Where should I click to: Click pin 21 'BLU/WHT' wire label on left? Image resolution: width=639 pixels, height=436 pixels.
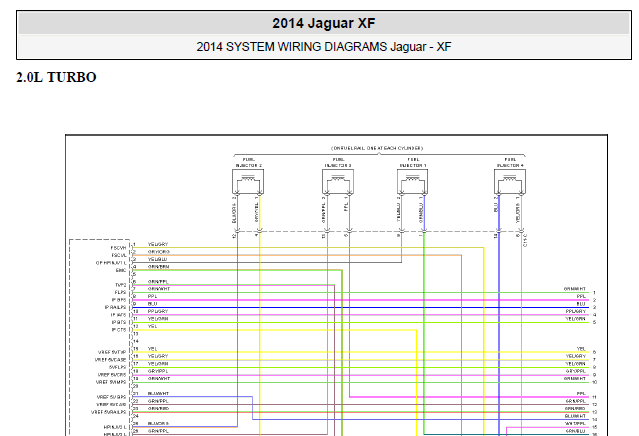tap(158, 394)
